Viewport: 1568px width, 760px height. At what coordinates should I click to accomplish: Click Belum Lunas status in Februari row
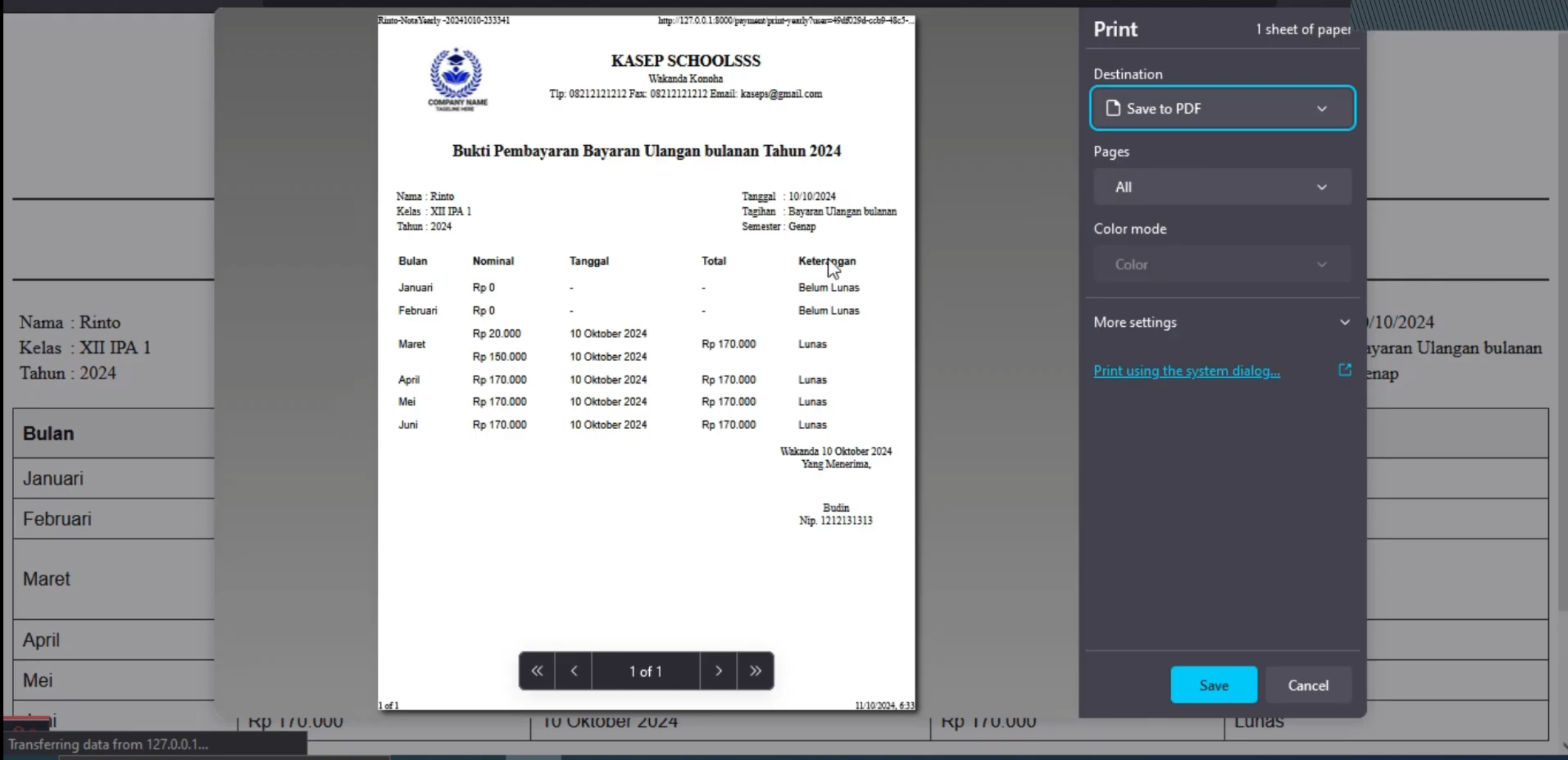[829, 310]
